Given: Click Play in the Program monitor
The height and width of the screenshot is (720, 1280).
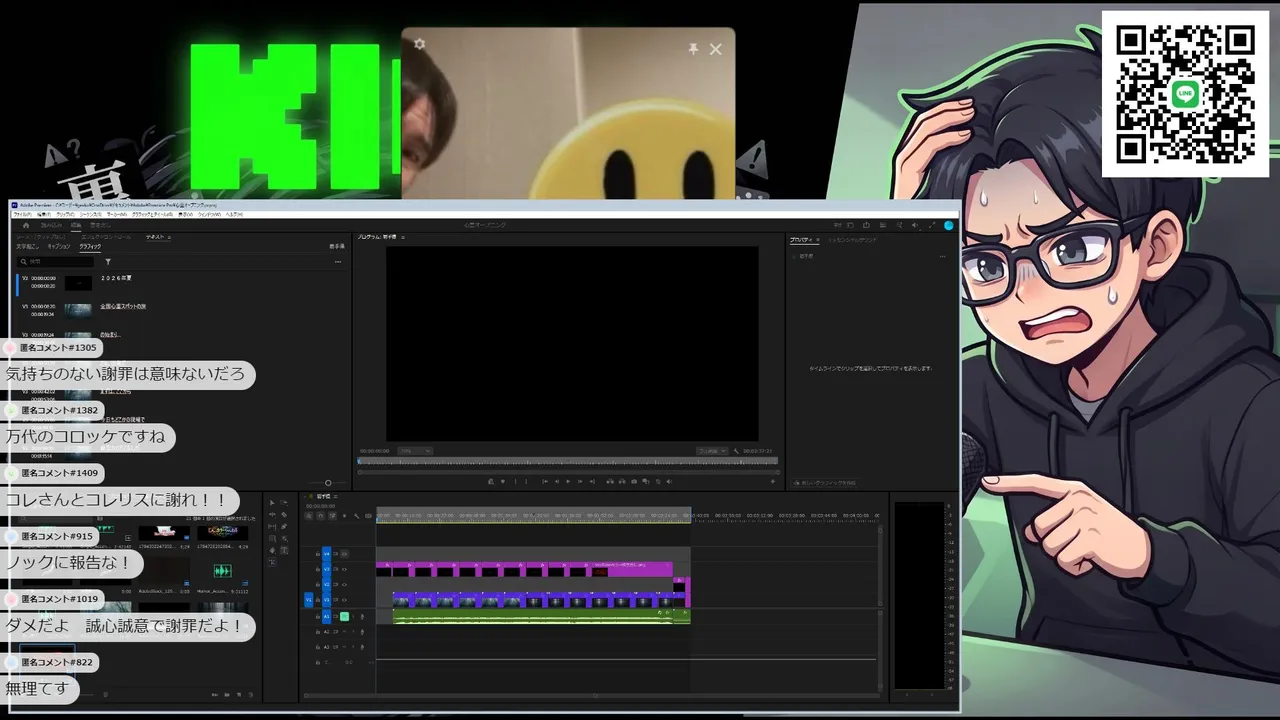Looking at the screenshot, I should coord(568,481).
